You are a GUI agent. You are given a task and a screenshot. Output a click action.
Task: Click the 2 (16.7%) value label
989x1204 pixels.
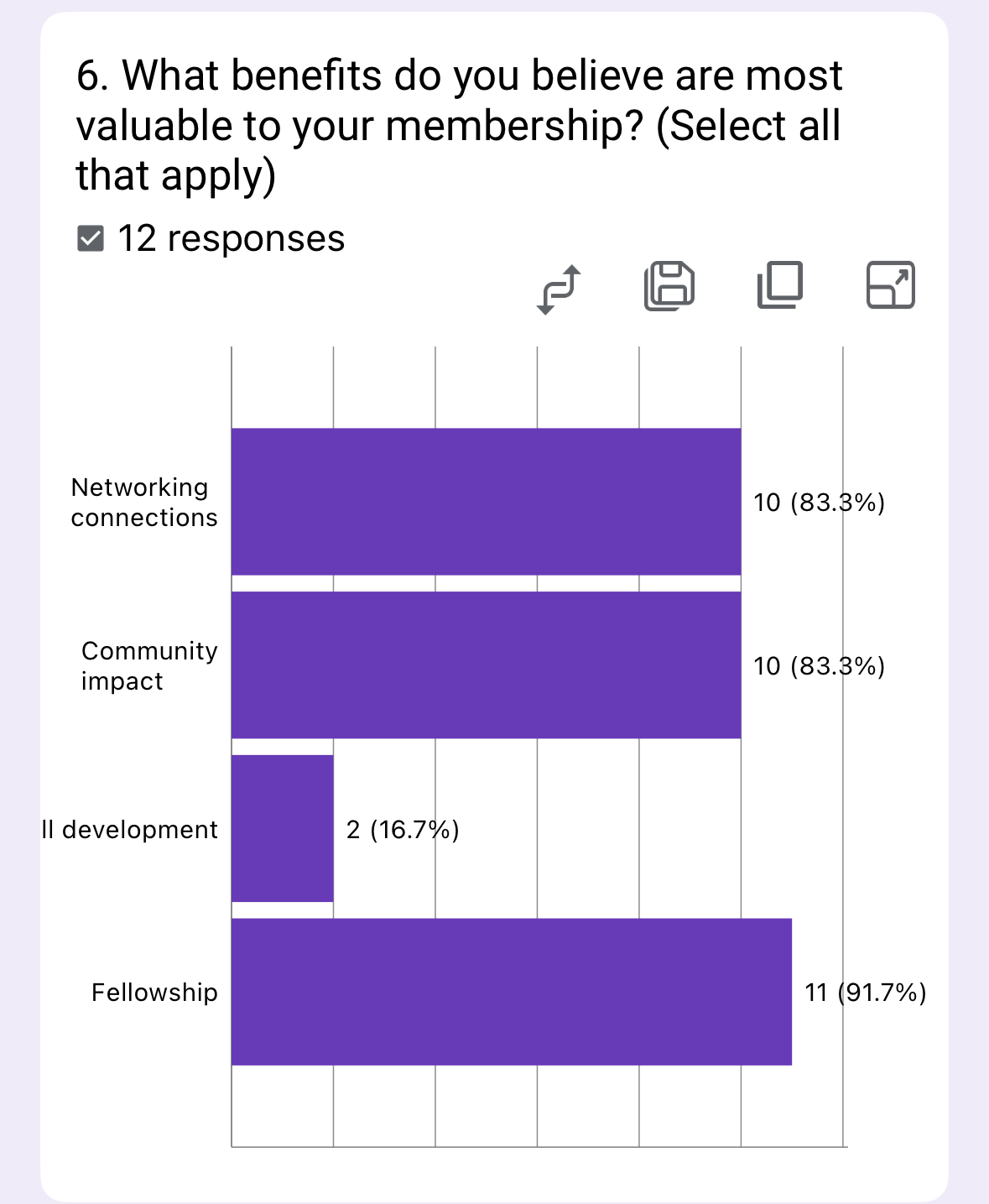[x=403, y=830]
